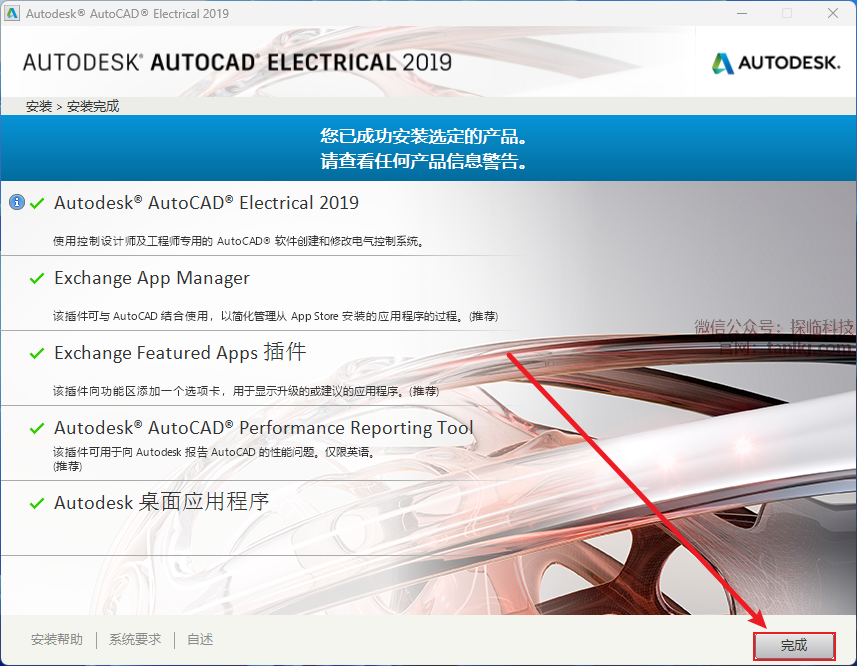Select the Exchange Featured Apps 插件 title
857x666 pixels.
point(180,352)
